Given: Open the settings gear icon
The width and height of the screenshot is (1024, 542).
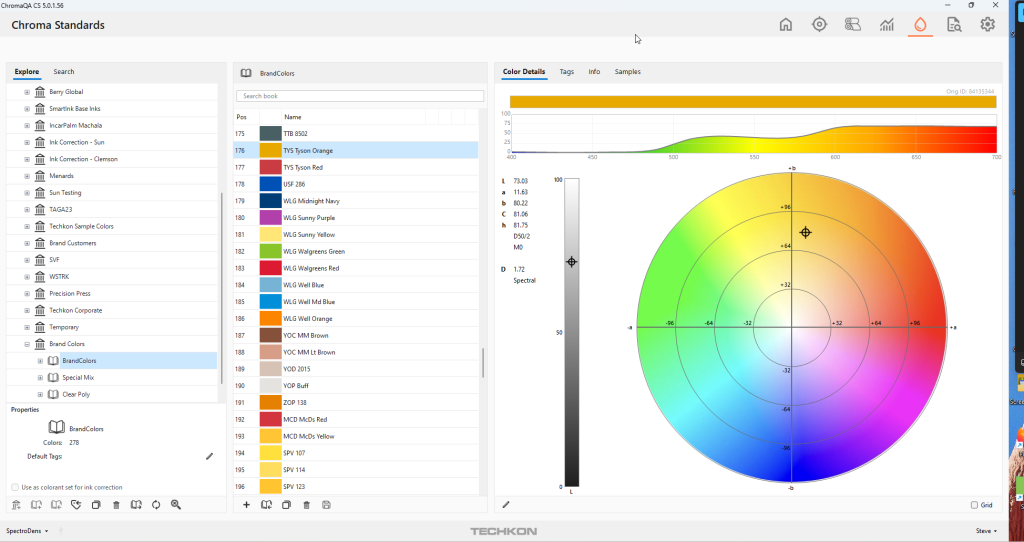Looking at the screenshot, I should point(987,25).
